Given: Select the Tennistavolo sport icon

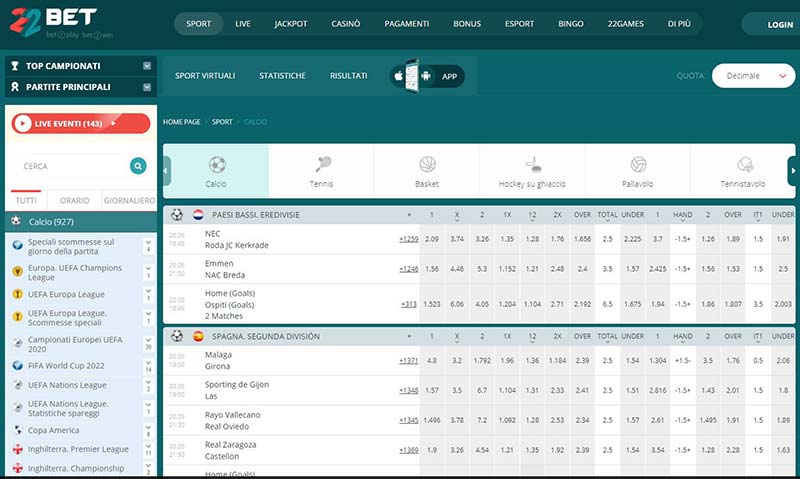Looking at the screenshot, I should click(745, 164).
